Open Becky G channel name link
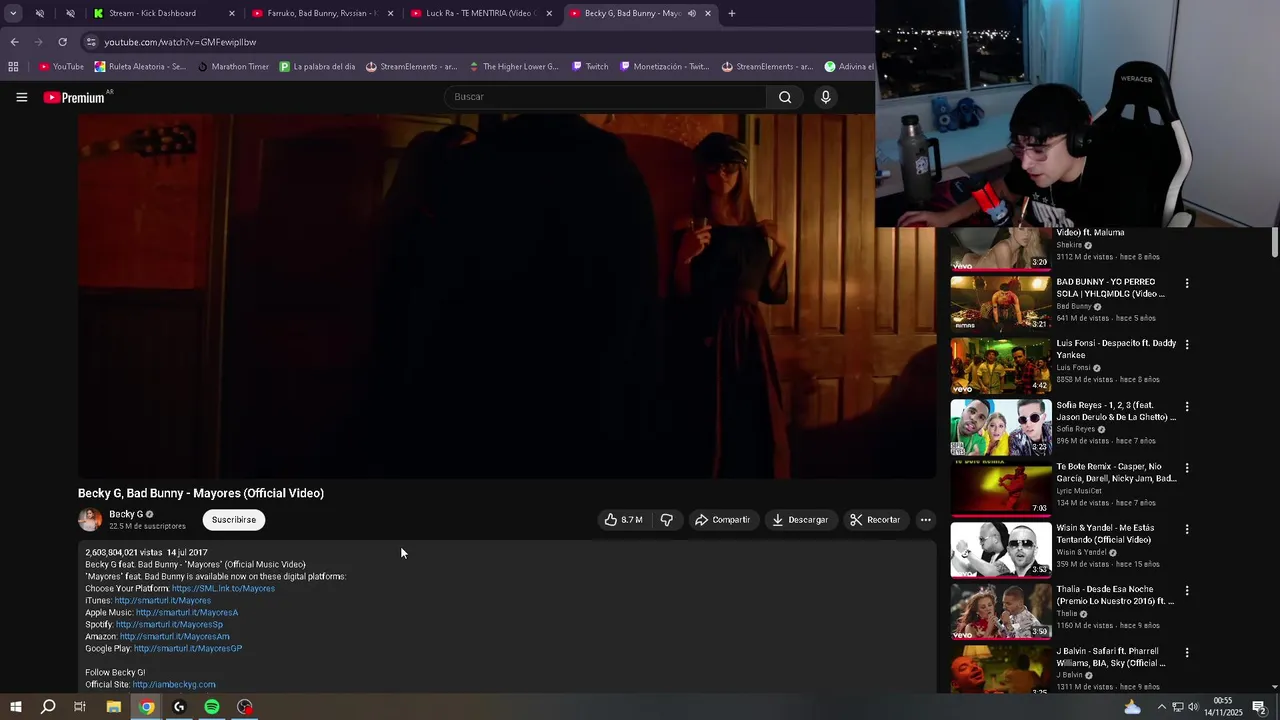 tap(126, 514)
